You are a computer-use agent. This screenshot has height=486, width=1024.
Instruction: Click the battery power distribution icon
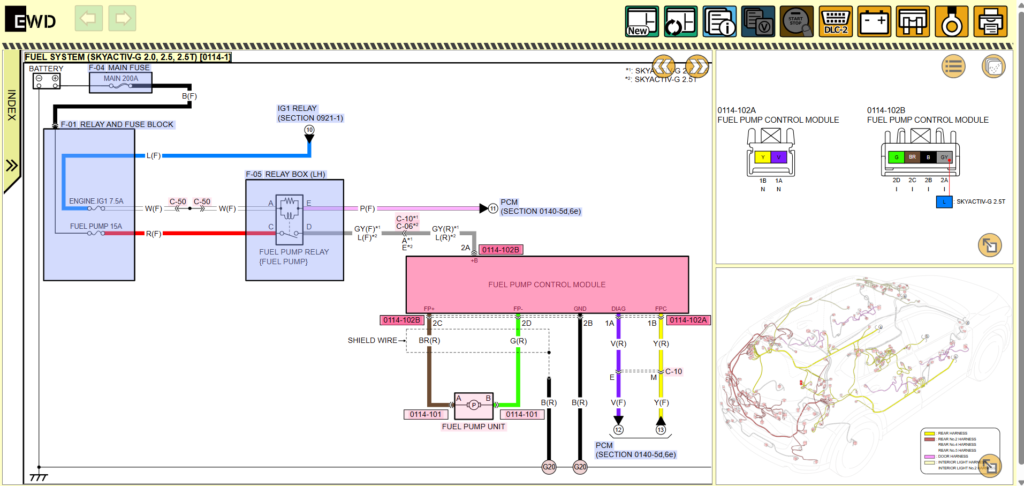(874, 21)
